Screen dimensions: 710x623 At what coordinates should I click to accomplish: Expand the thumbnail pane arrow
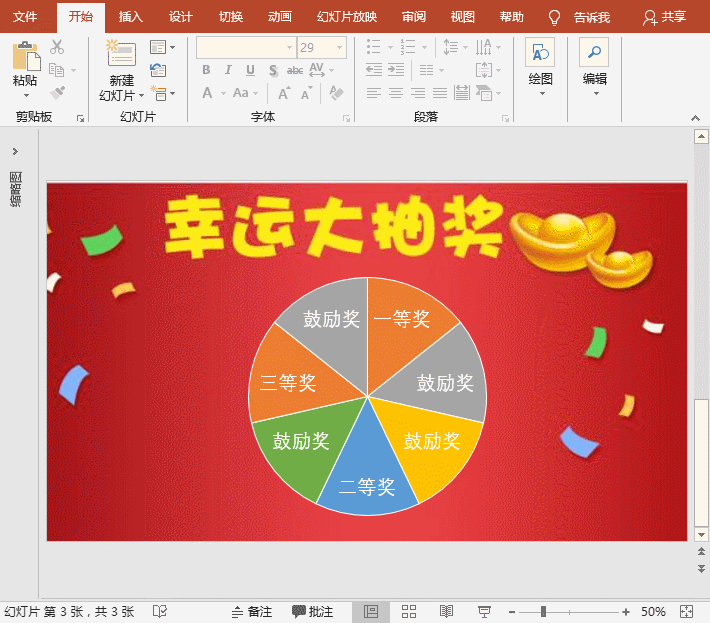15,151
